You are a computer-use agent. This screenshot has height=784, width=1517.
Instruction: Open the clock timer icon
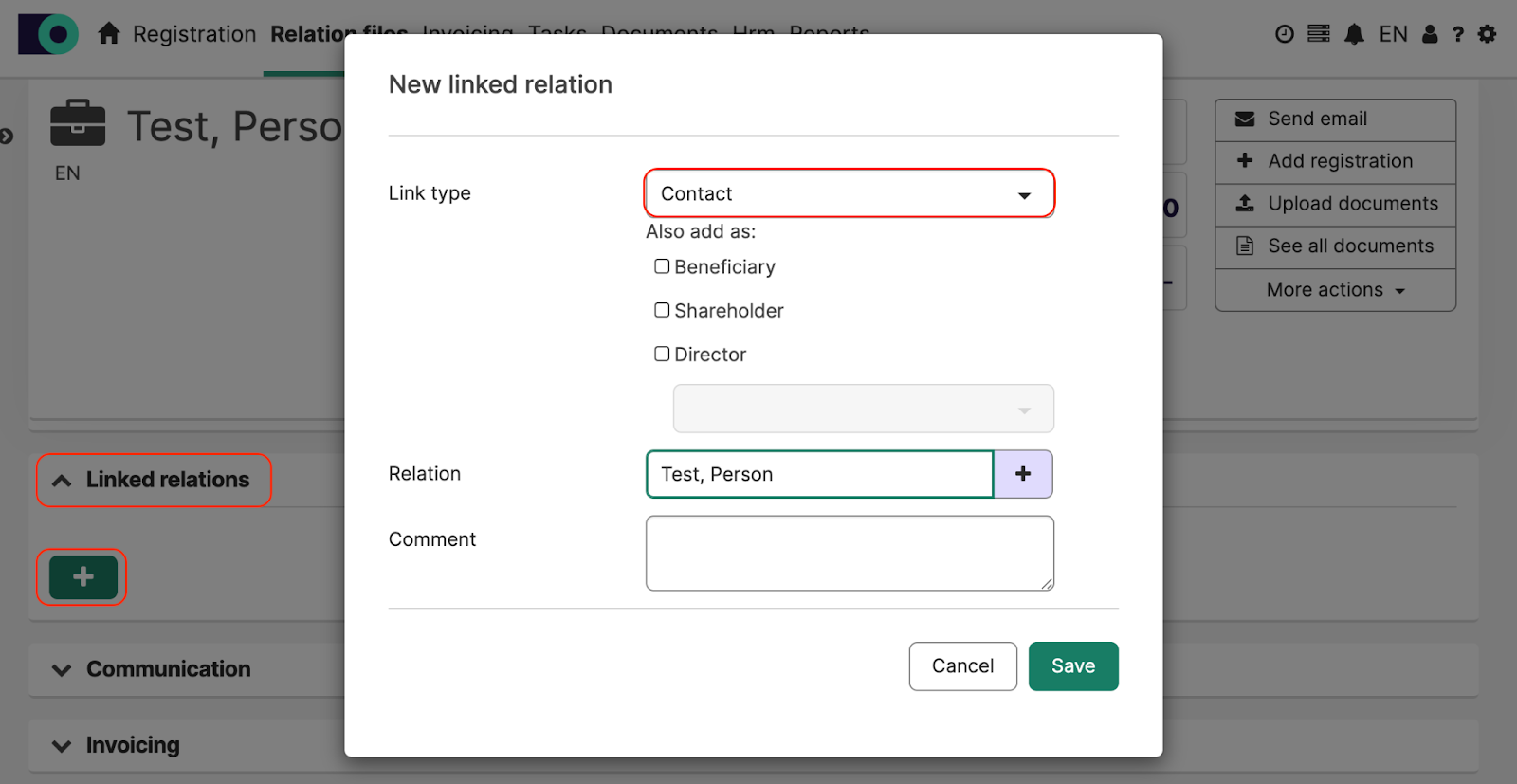1284,34
